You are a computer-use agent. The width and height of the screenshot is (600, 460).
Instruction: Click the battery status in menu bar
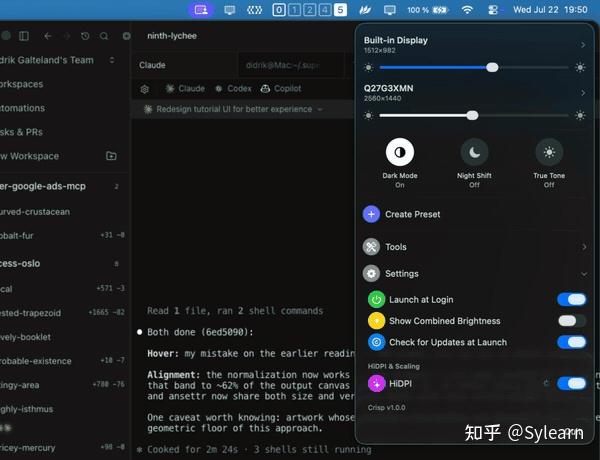428,10
